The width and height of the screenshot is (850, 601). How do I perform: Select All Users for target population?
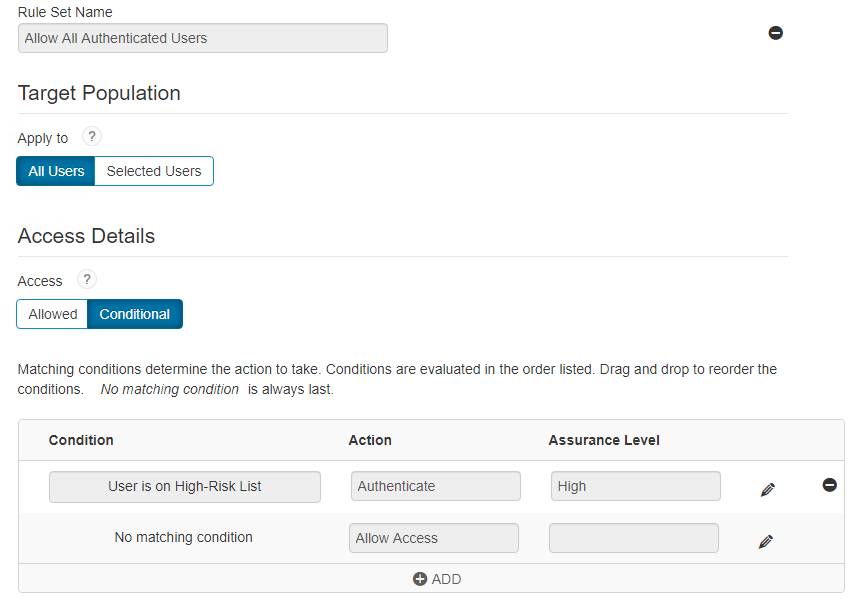(x=56, y=171)
